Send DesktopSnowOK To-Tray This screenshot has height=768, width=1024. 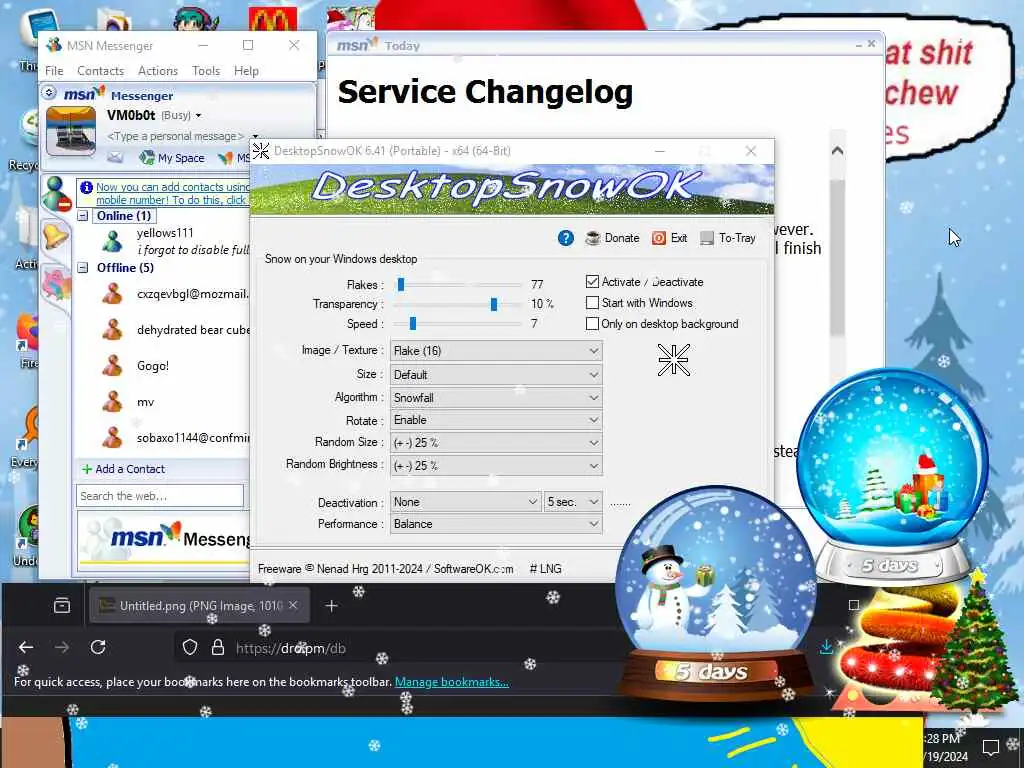(728, 238)
